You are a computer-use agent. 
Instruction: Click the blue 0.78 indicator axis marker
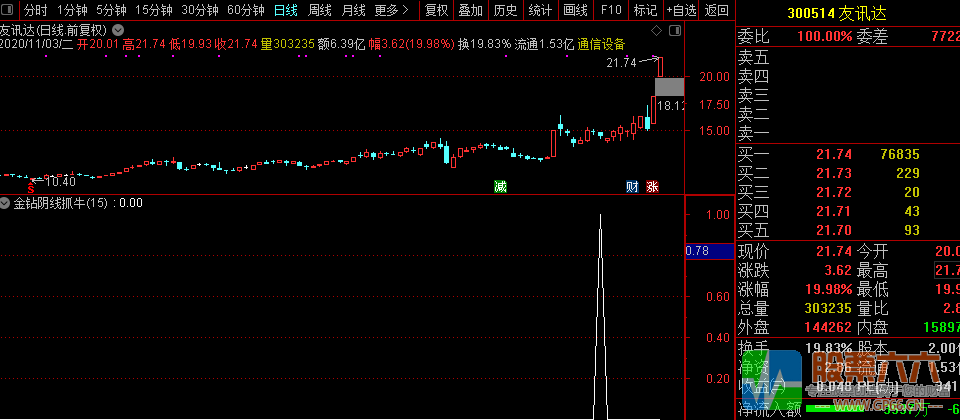pyautogui.click(x=710, y=251)
